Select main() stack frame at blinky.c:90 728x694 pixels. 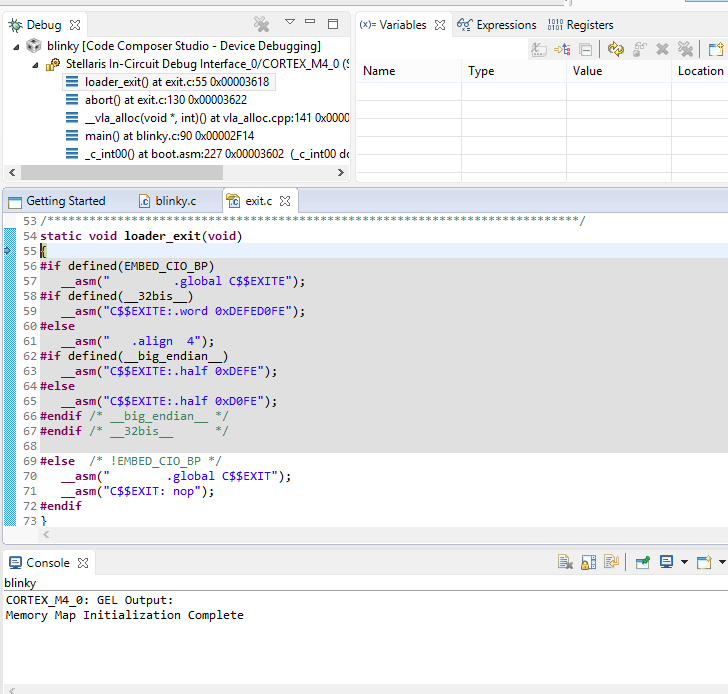[169, 136]
